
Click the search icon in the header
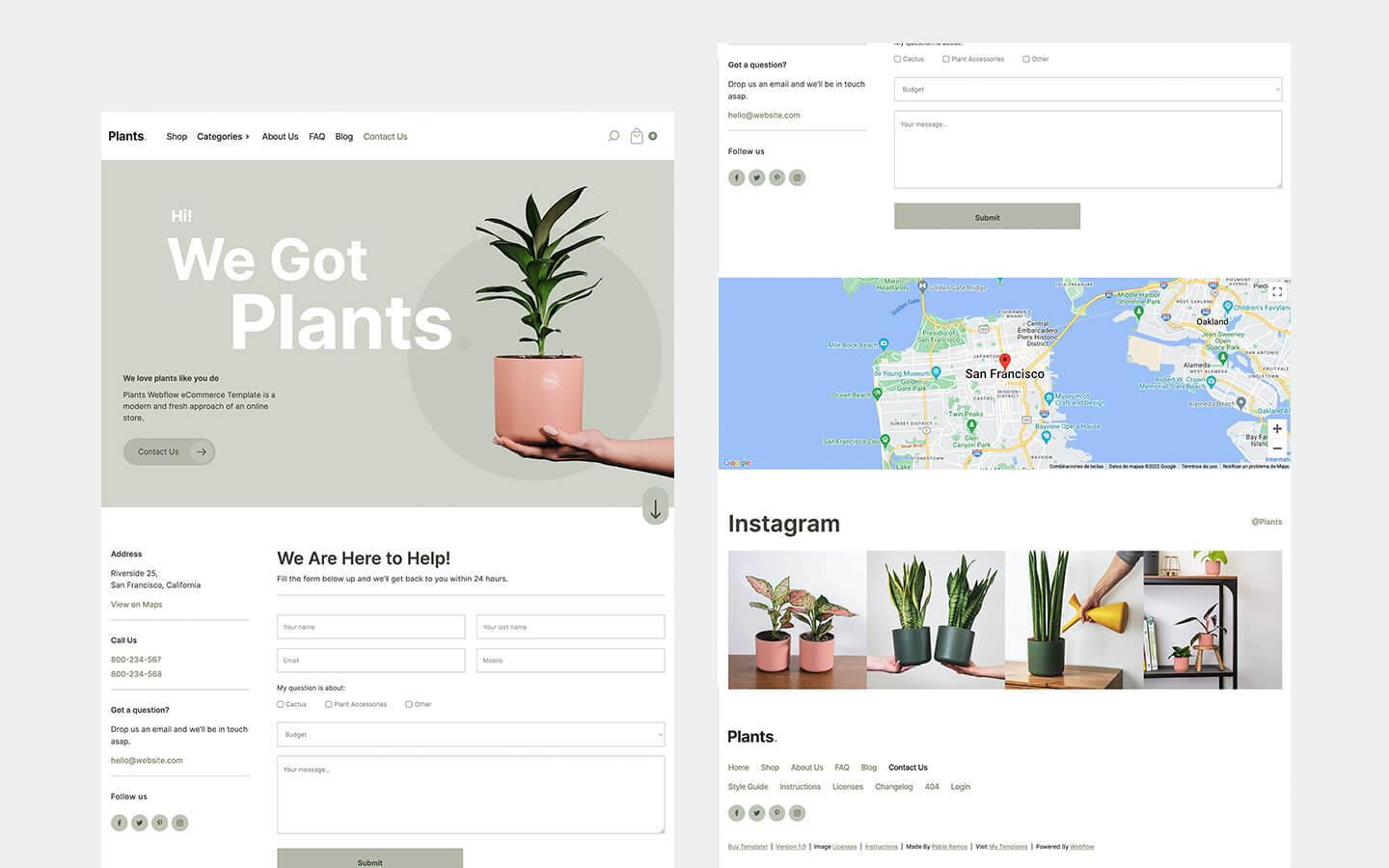pos(613,136)
